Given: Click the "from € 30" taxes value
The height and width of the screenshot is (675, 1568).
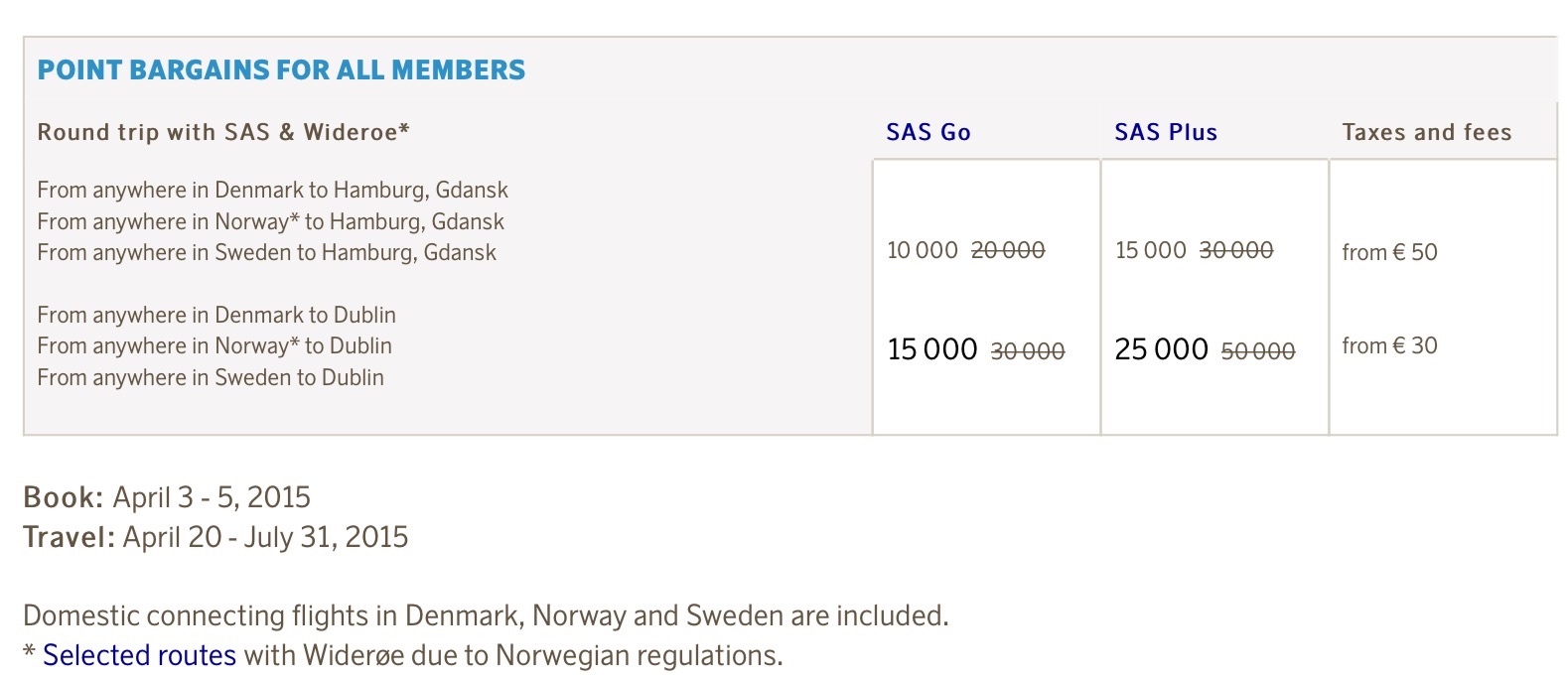Looking at the screenshot, I should [x=1389, y=345].
